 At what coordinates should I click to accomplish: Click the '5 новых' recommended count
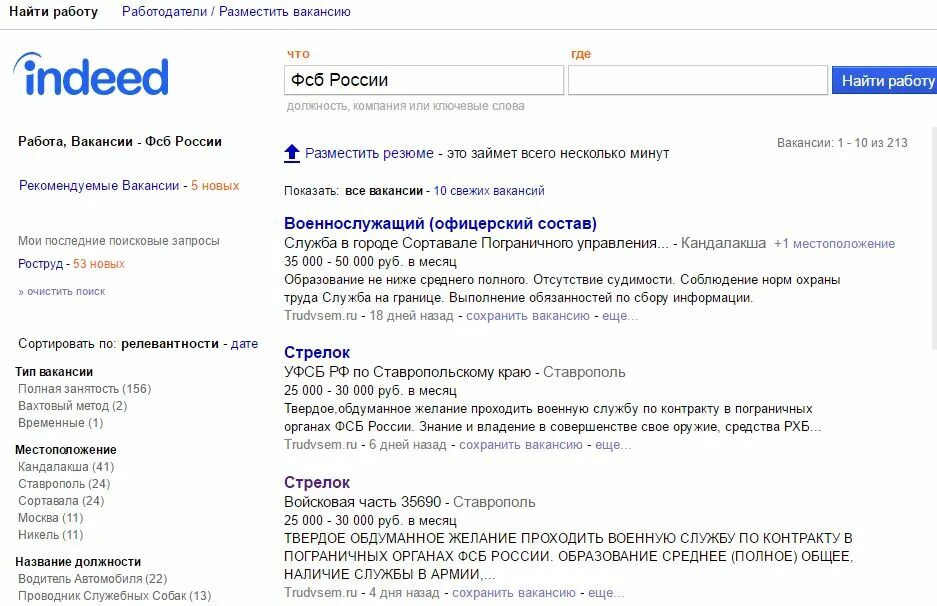tap(215, 185)
